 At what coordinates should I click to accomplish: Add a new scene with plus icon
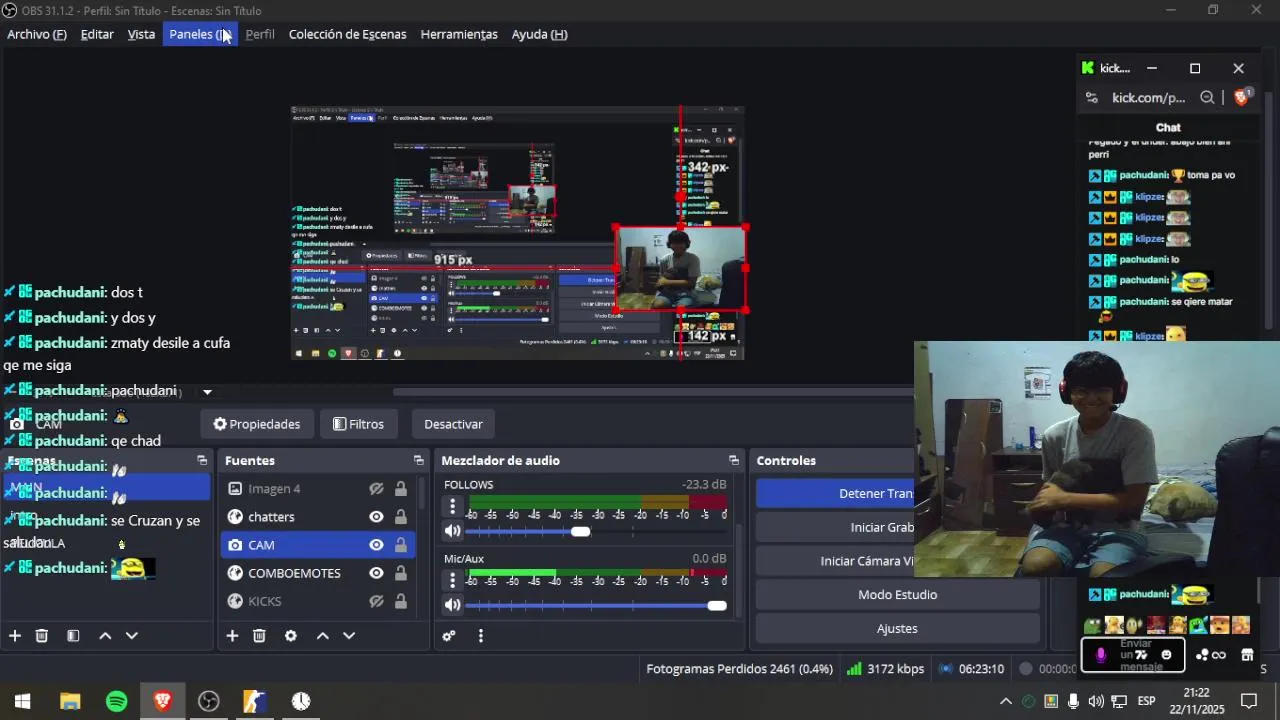coord(15,635)
